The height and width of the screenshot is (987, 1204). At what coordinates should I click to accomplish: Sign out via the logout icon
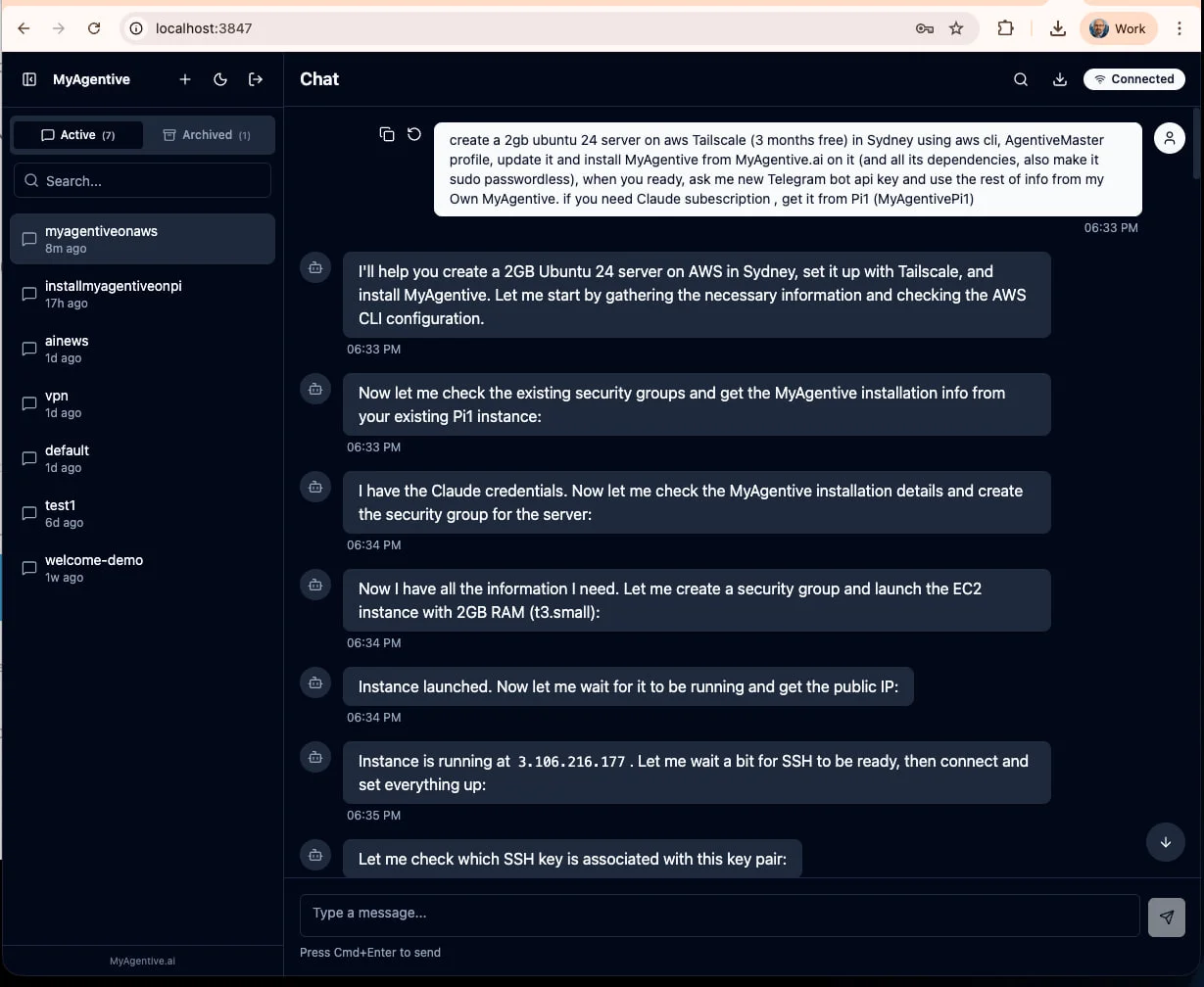click(256, 79)
